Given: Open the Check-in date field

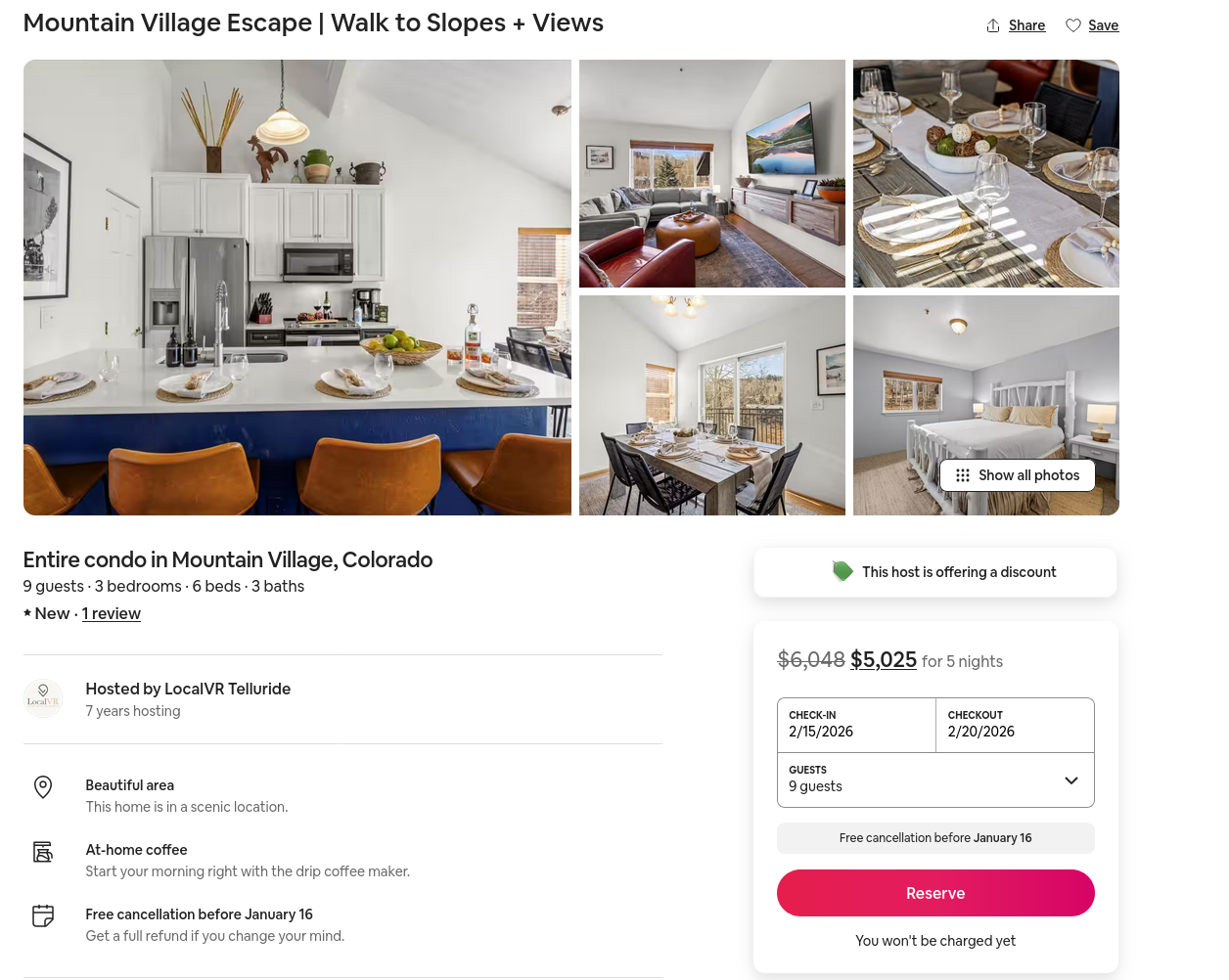Looking at the screenshot, I should pos(856,725).
